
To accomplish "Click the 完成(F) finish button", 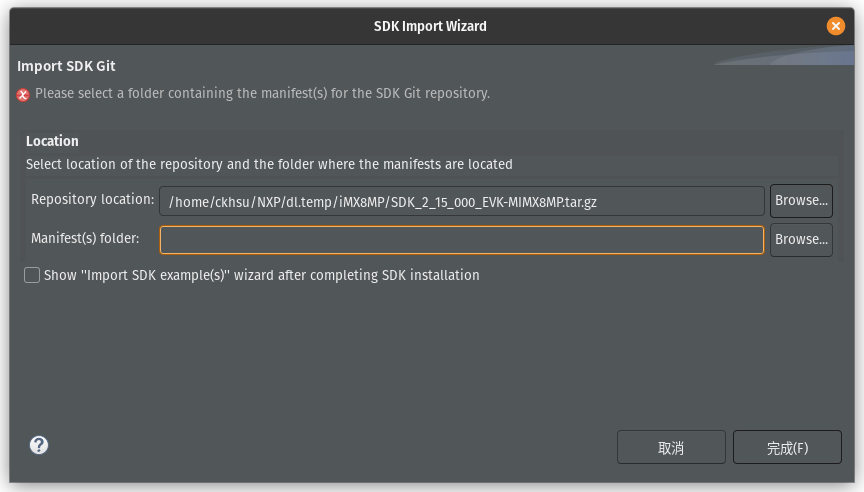I will [x=787, y=448].
